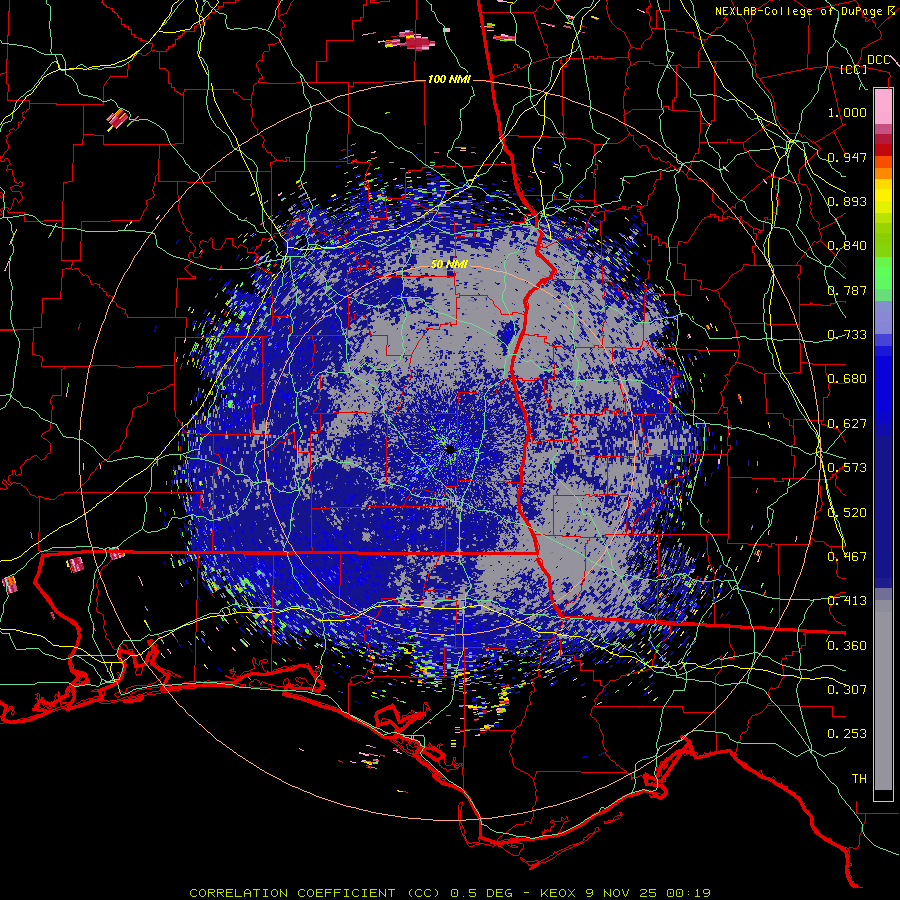Select the 0.307 scale value
The height and width of the screenshot is (900, 900).
click(847, 690)
